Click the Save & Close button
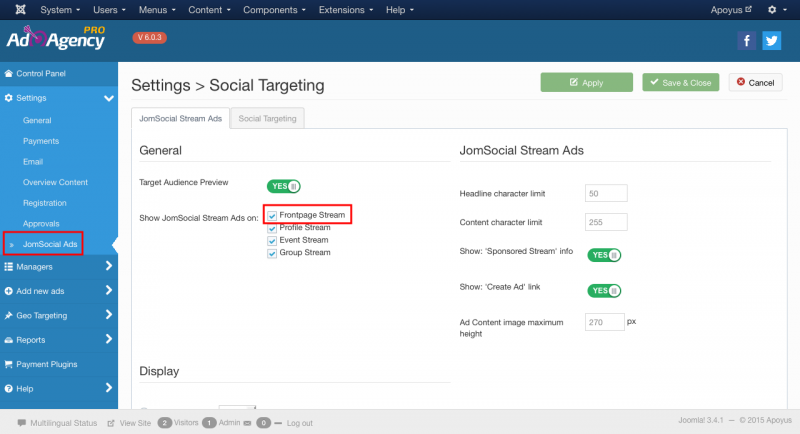The width and height of the screenshot is (800, 434). 681,83
